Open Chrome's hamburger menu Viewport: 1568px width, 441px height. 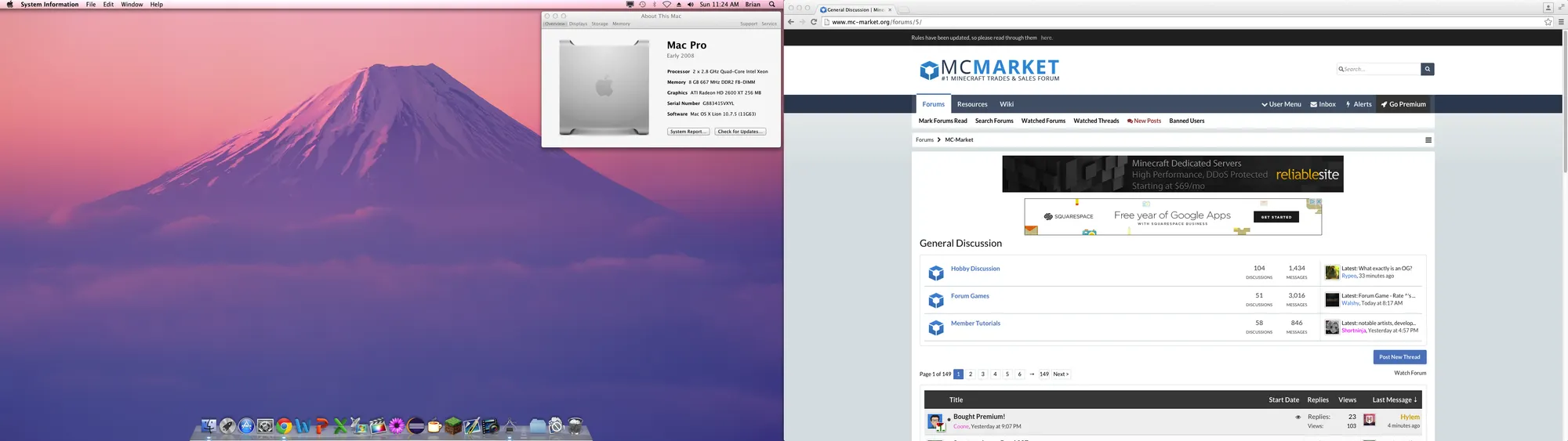1561,22
